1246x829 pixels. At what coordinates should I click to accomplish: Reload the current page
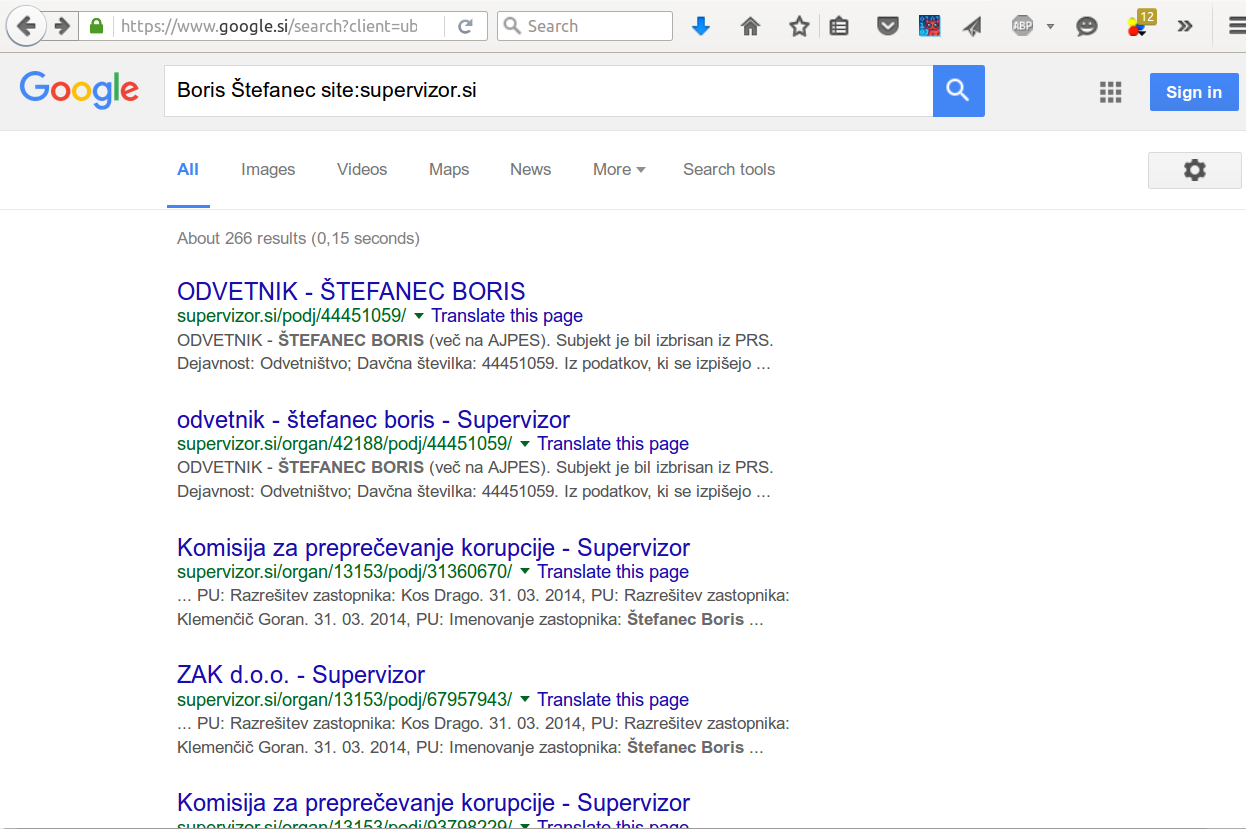tap(465, 26)
